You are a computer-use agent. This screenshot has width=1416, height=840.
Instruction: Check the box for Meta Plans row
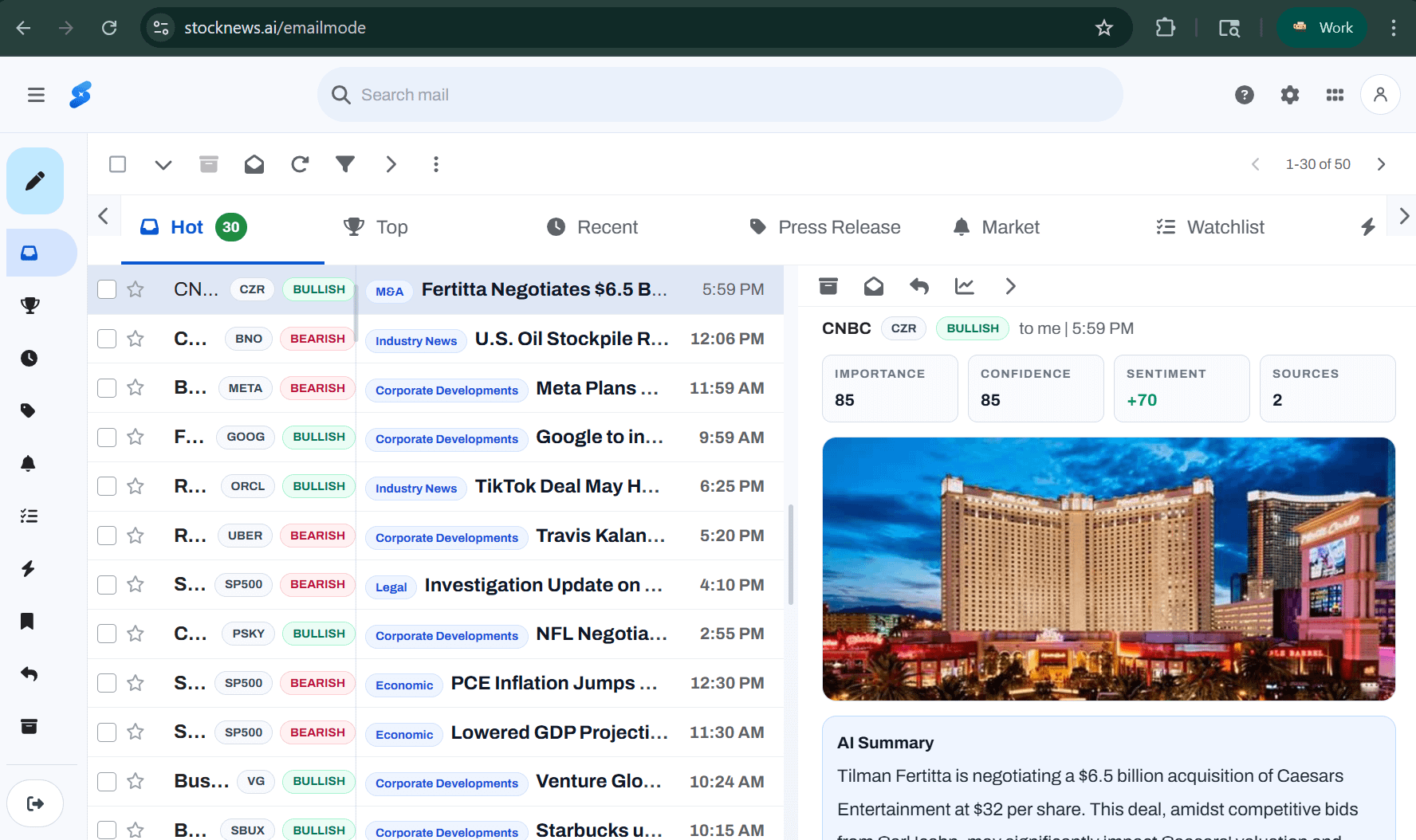coord(107,388)
